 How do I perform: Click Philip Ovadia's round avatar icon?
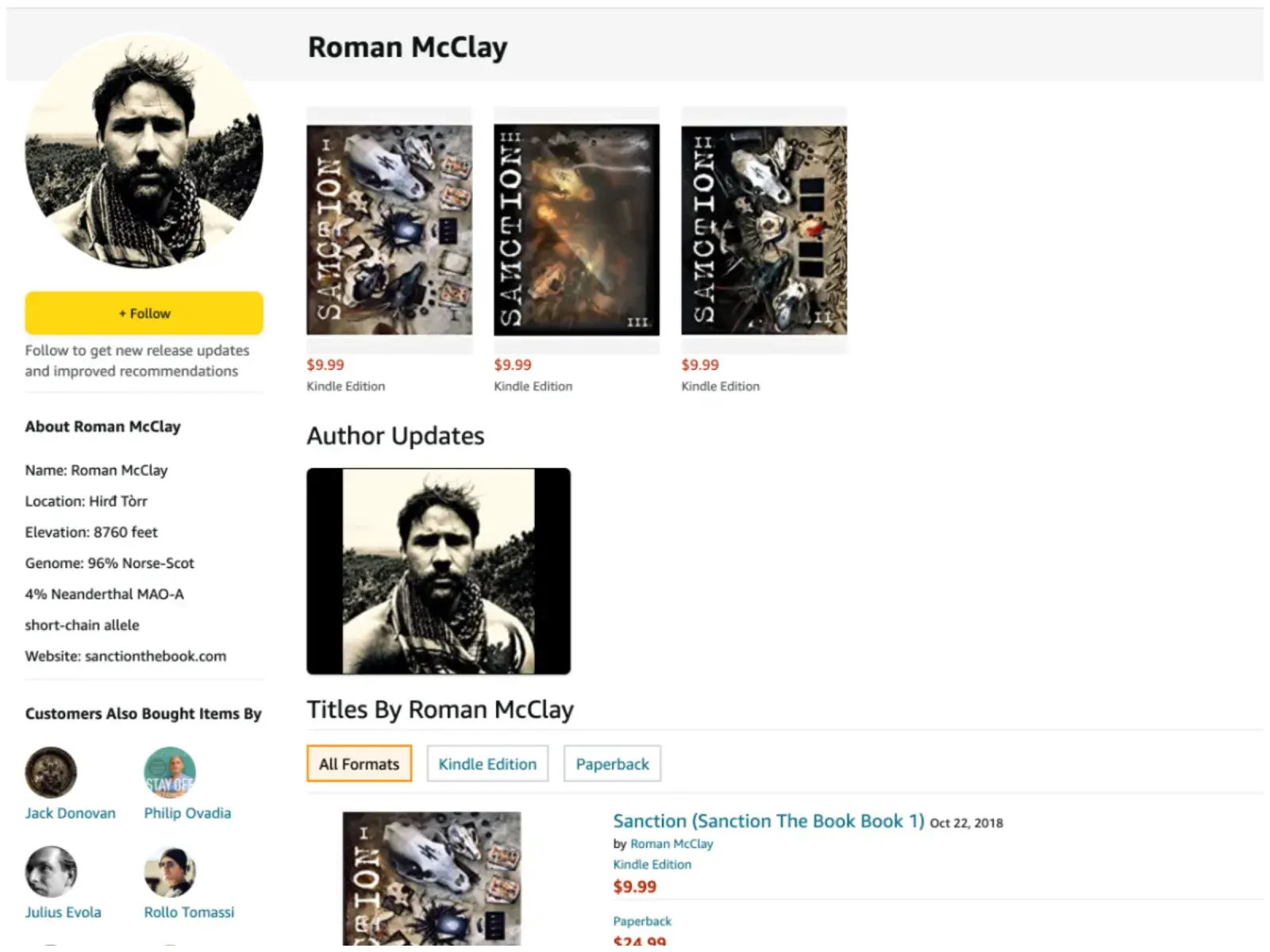click(x=169, y=772)
